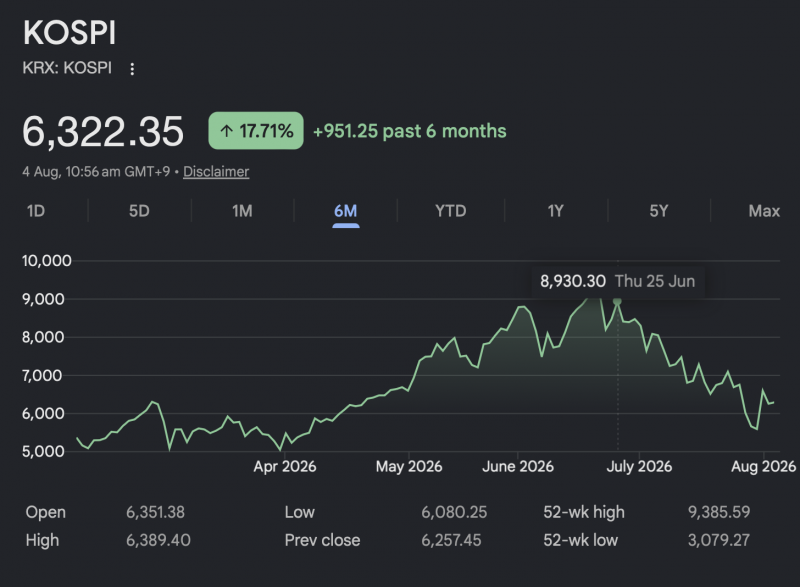
Task: Switch chart to 1D range
Action: click(36, 211)
